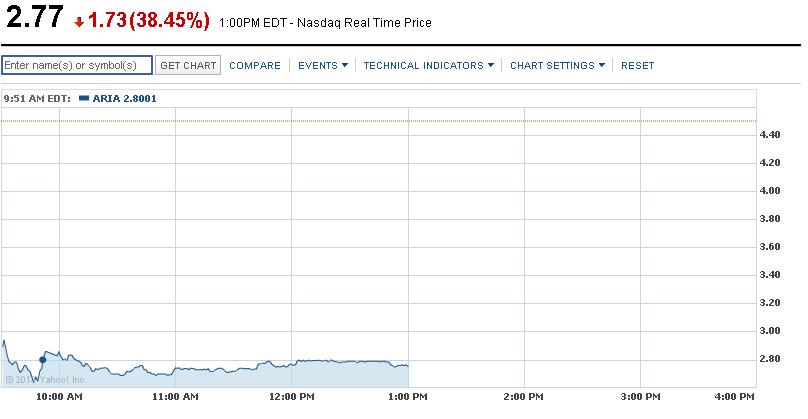
Task: Open the CHART SETTINGS dropdown
Action: [558, 66]
